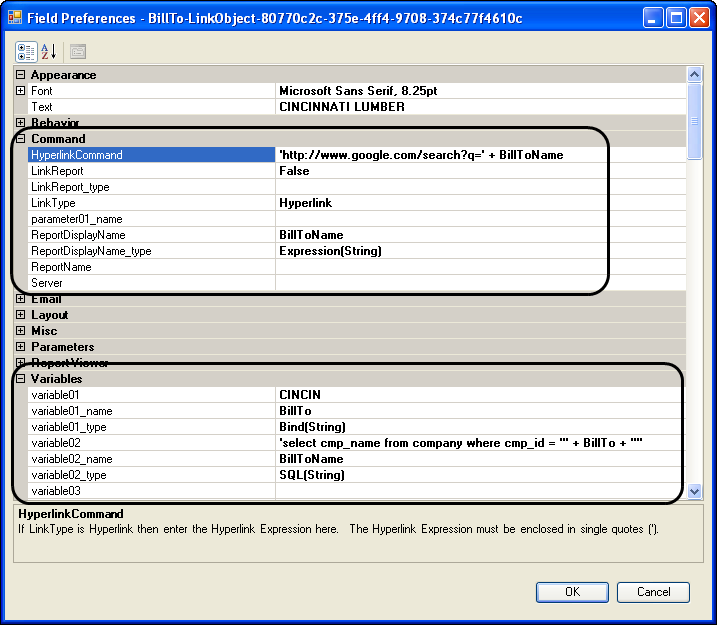
Task: Expand the Behavior category
Action: coord(21,123)
